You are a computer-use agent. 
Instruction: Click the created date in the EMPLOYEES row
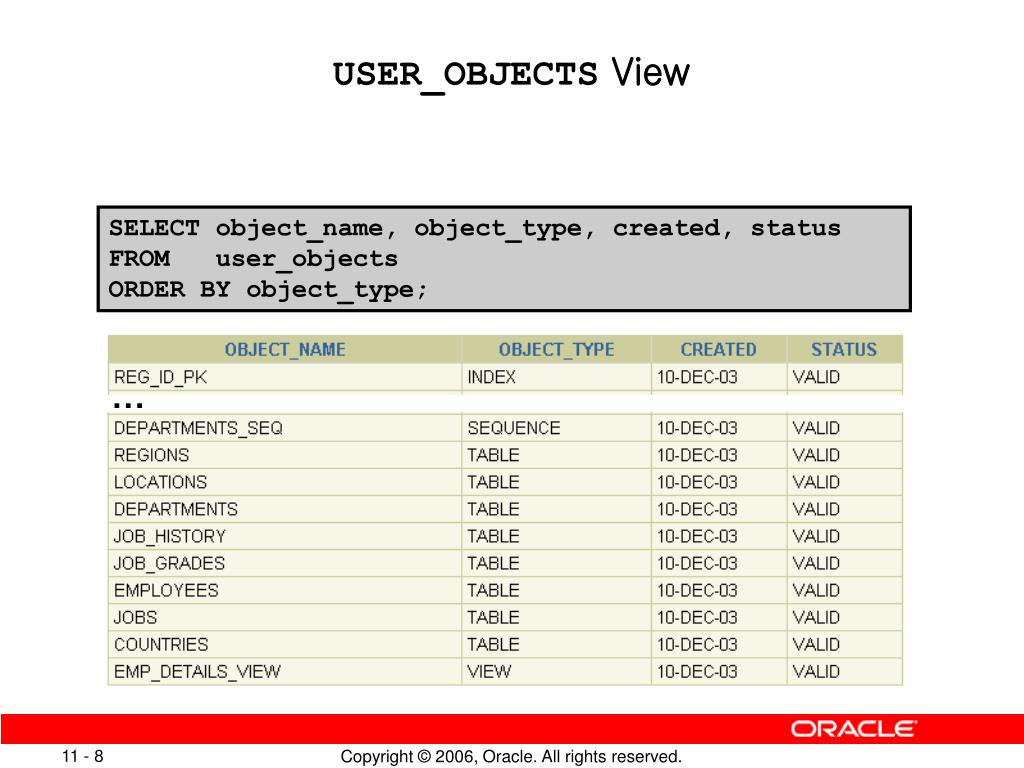pyautogui.click(x=718, y=590)
